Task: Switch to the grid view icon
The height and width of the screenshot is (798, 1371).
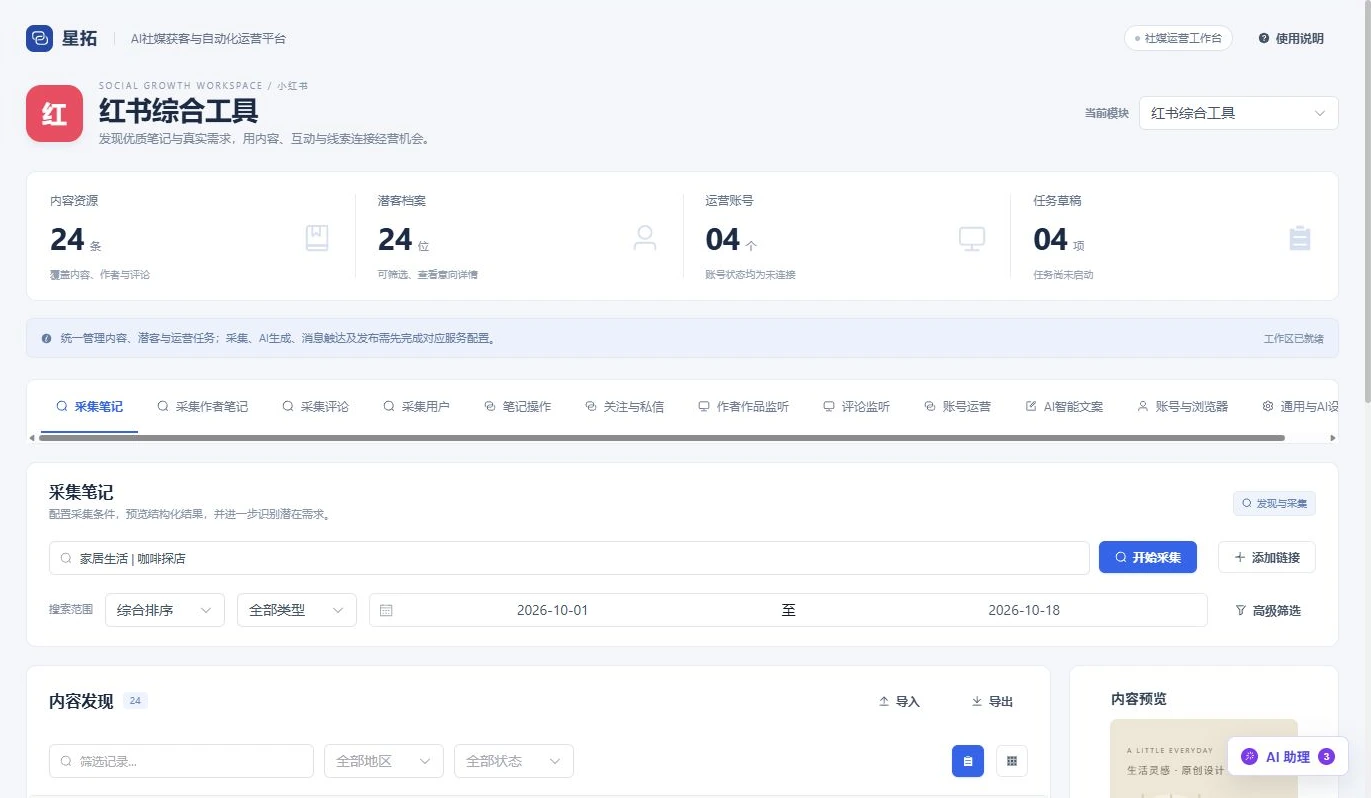Action: click(x=1011, y=761)
